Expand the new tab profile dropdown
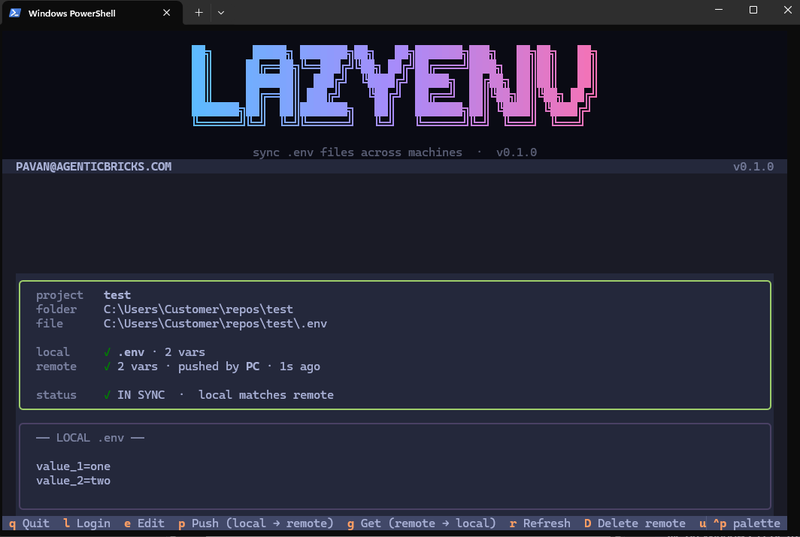The height and width of the screenshot is (537, 800). 221,13
